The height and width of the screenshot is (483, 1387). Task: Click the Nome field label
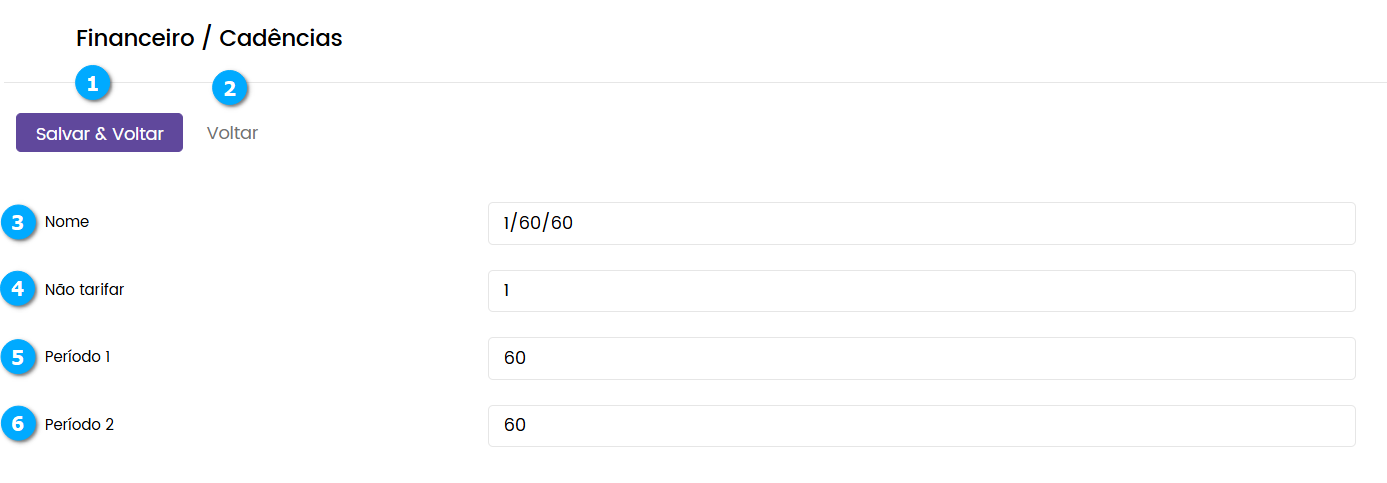[x=67, y=222]
